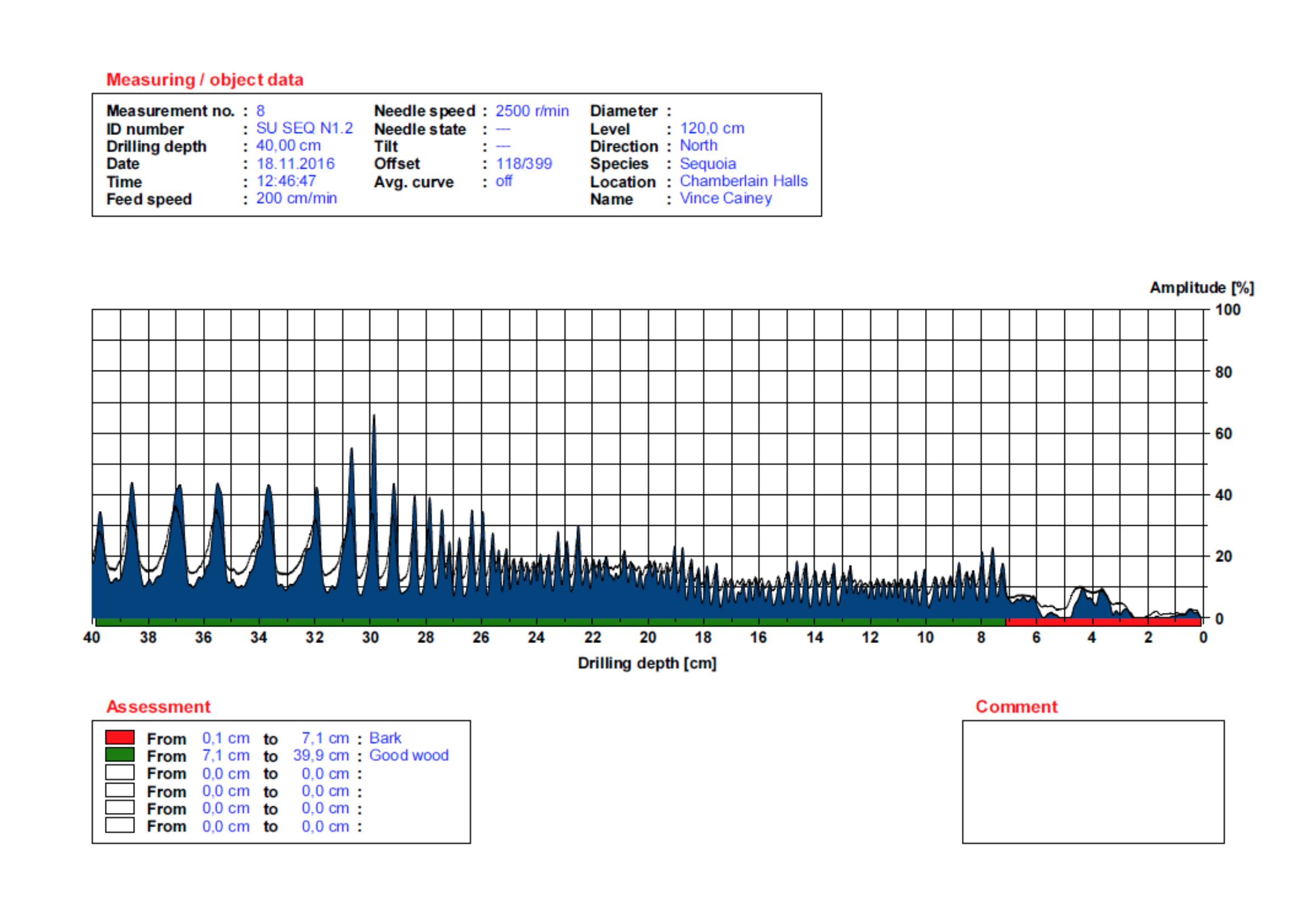Click the date value 18.11.2016

(x=295, y=163)
